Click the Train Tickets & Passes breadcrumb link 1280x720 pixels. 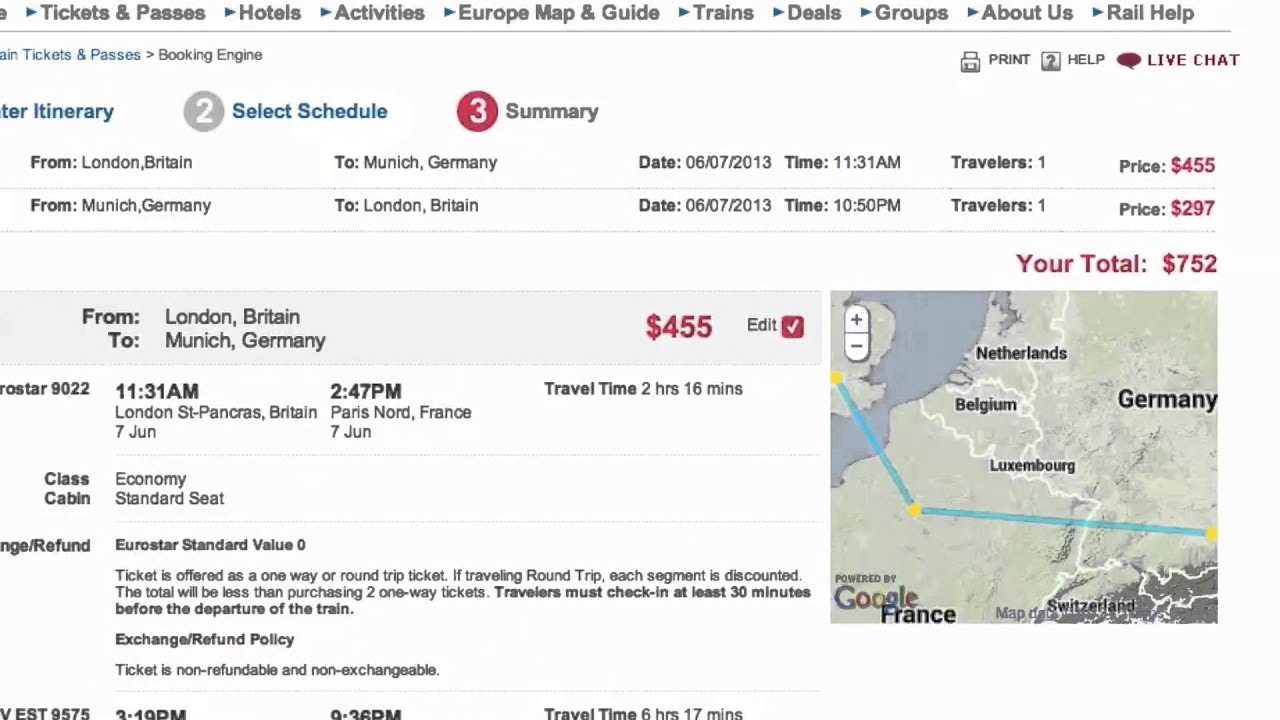70,55
